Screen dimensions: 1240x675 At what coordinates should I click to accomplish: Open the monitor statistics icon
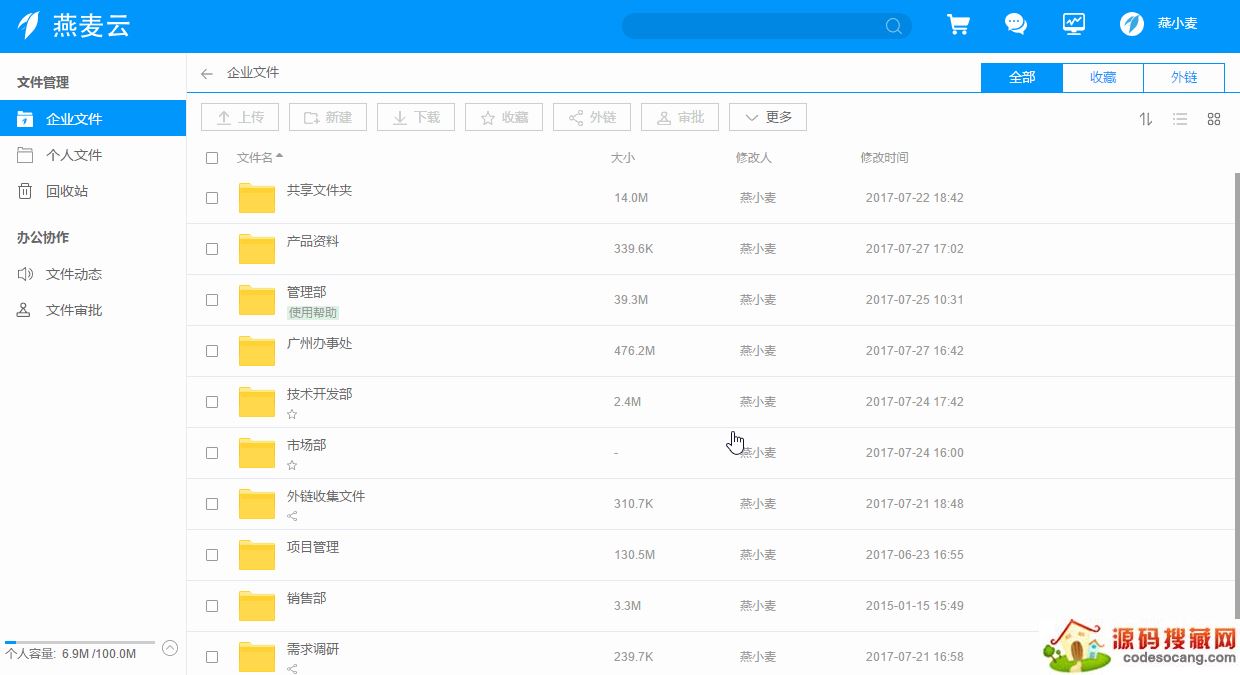tap(1074, 25)
